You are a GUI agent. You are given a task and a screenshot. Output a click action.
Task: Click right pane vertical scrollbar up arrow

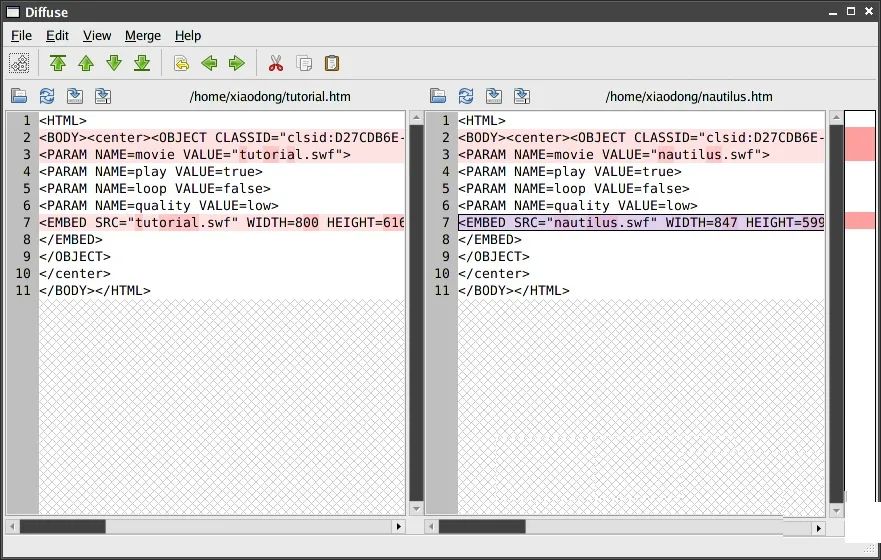836,118
